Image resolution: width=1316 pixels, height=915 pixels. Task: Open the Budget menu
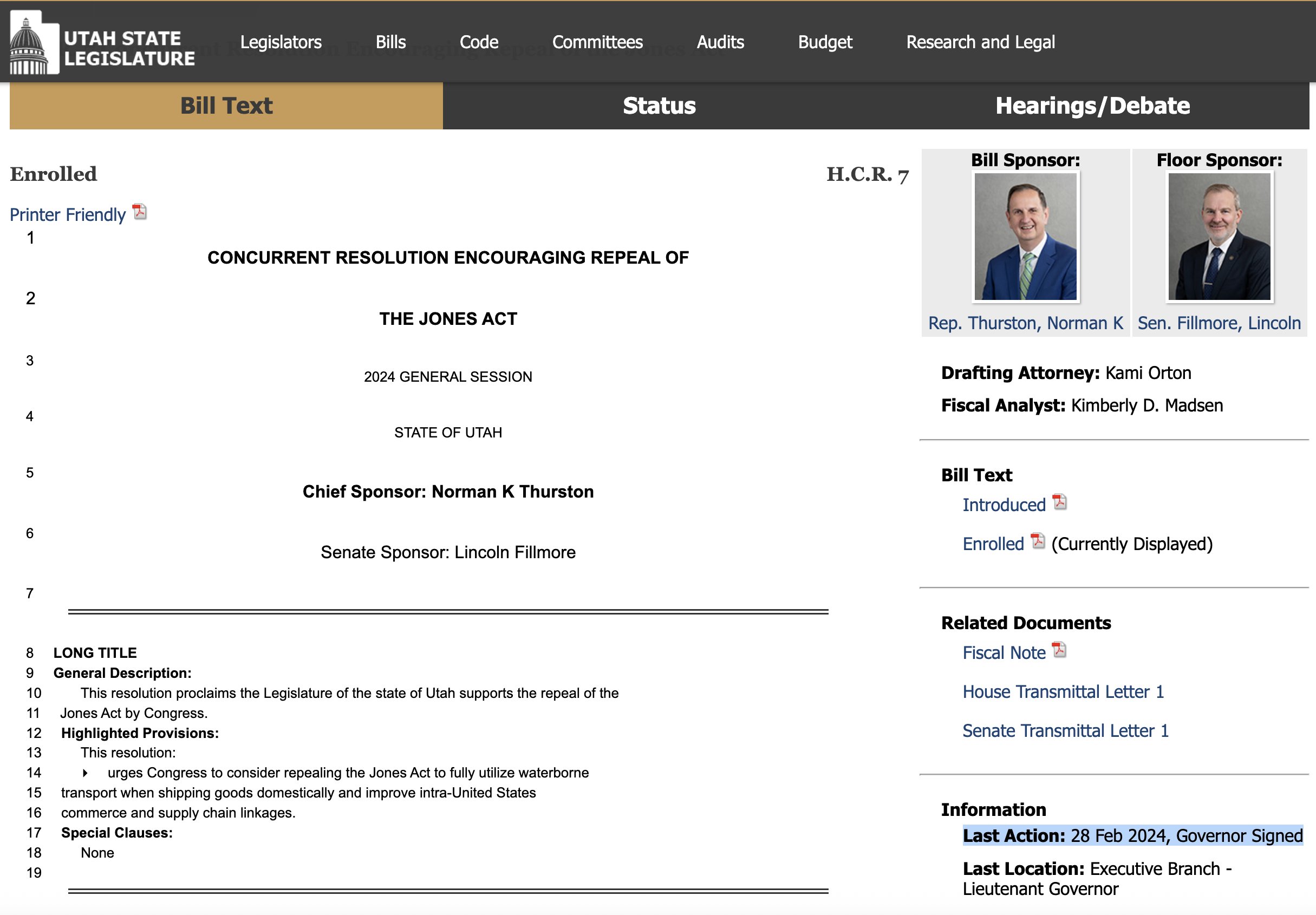tap(825, 42)
